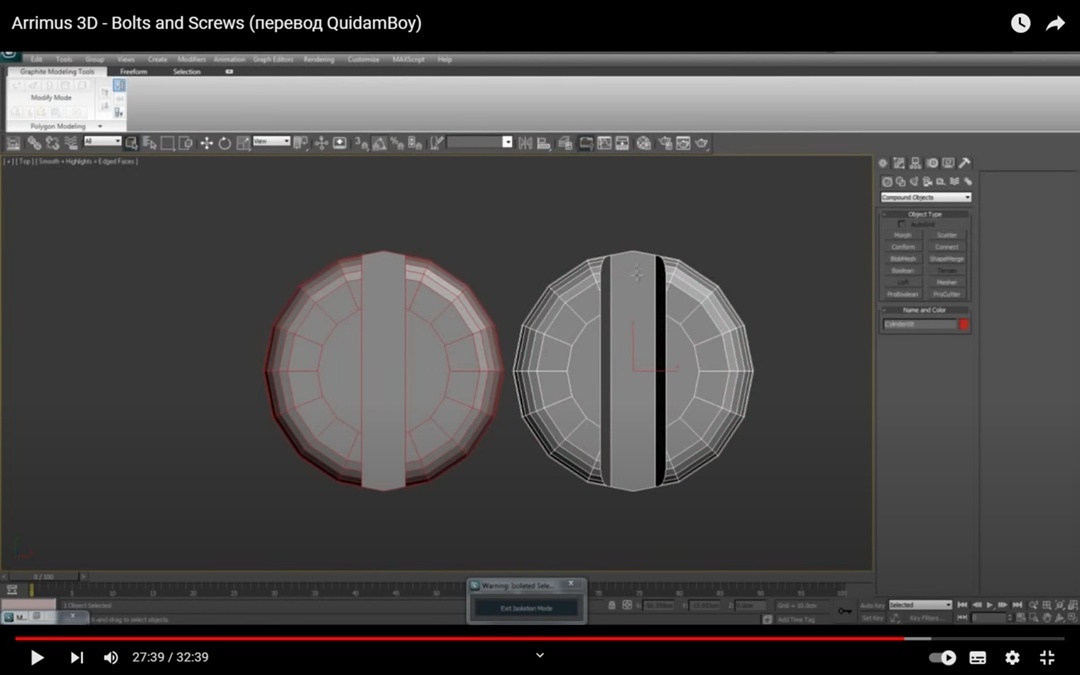The height and width of the screenshot is (675, 1080).
Task: Click the Bind to Space Warp icon
Action: tap(70, 143)
